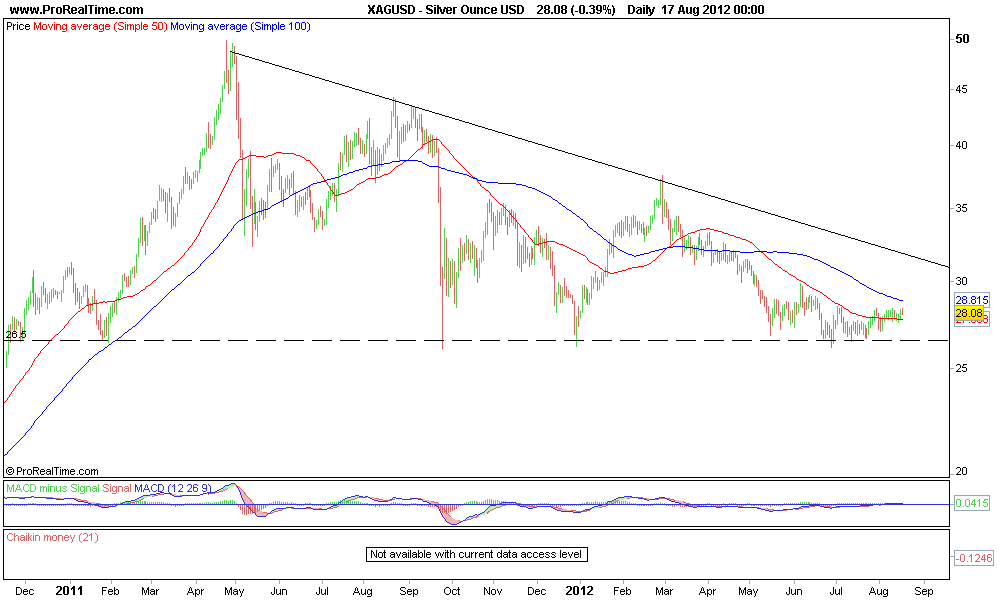Screen dimensions: 1000x600
Task: Click the 2012 year label on time axis
Action: [x=580, y=591]
